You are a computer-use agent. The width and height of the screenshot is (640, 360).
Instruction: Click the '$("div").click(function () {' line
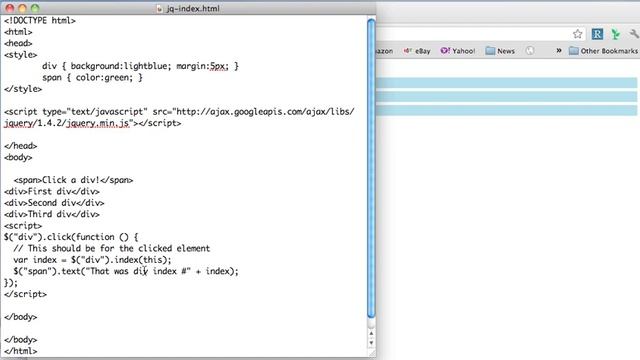tap(71, 237)
